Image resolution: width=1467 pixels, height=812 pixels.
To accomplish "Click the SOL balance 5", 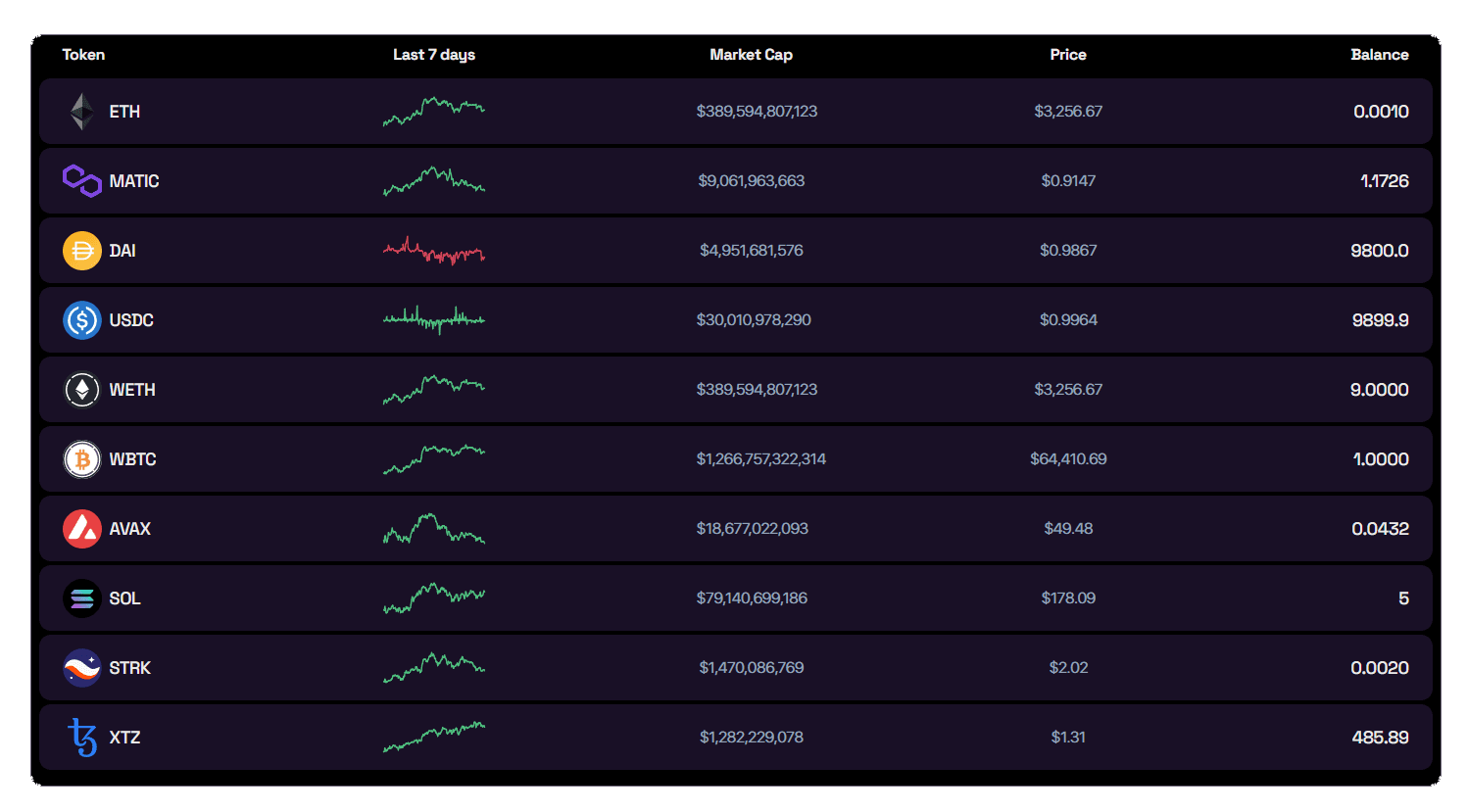I will [x=1403, y=598].
